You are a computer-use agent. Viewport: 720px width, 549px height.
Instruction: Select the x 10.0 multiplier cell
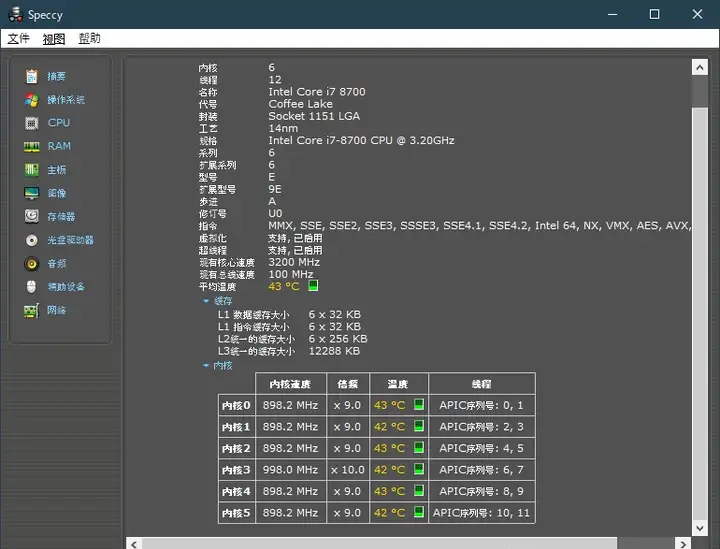coord(348,470)
